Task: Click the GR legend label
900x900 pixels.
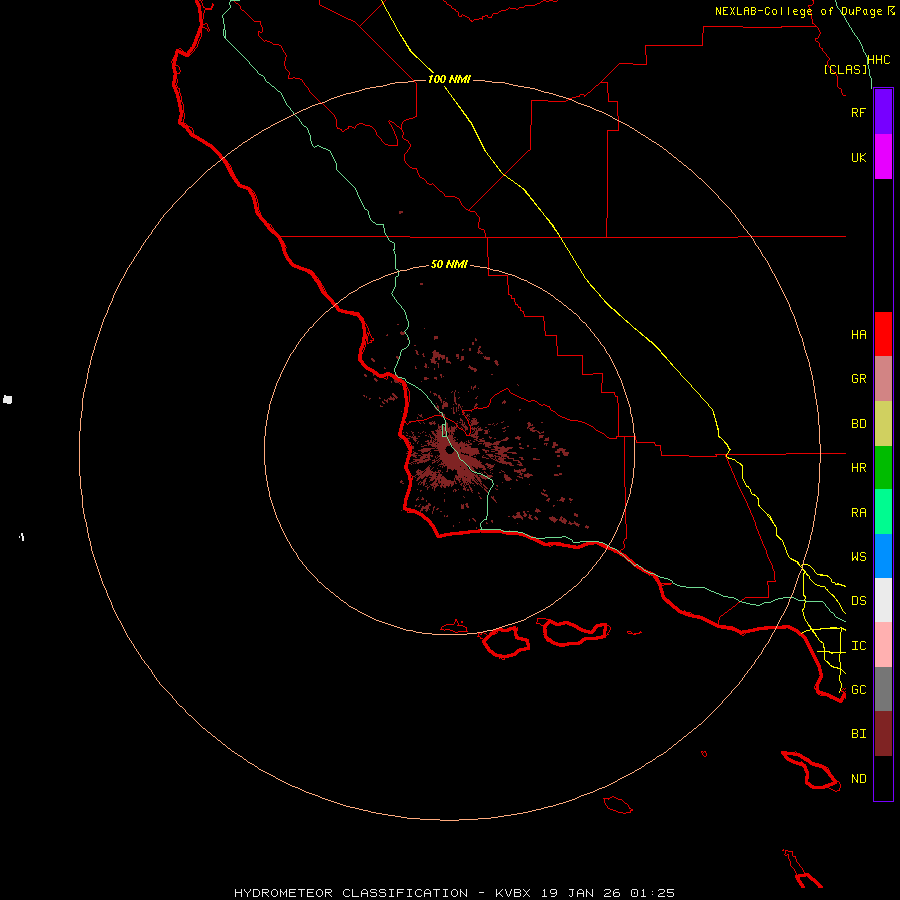Action: [x=858, y=379]
